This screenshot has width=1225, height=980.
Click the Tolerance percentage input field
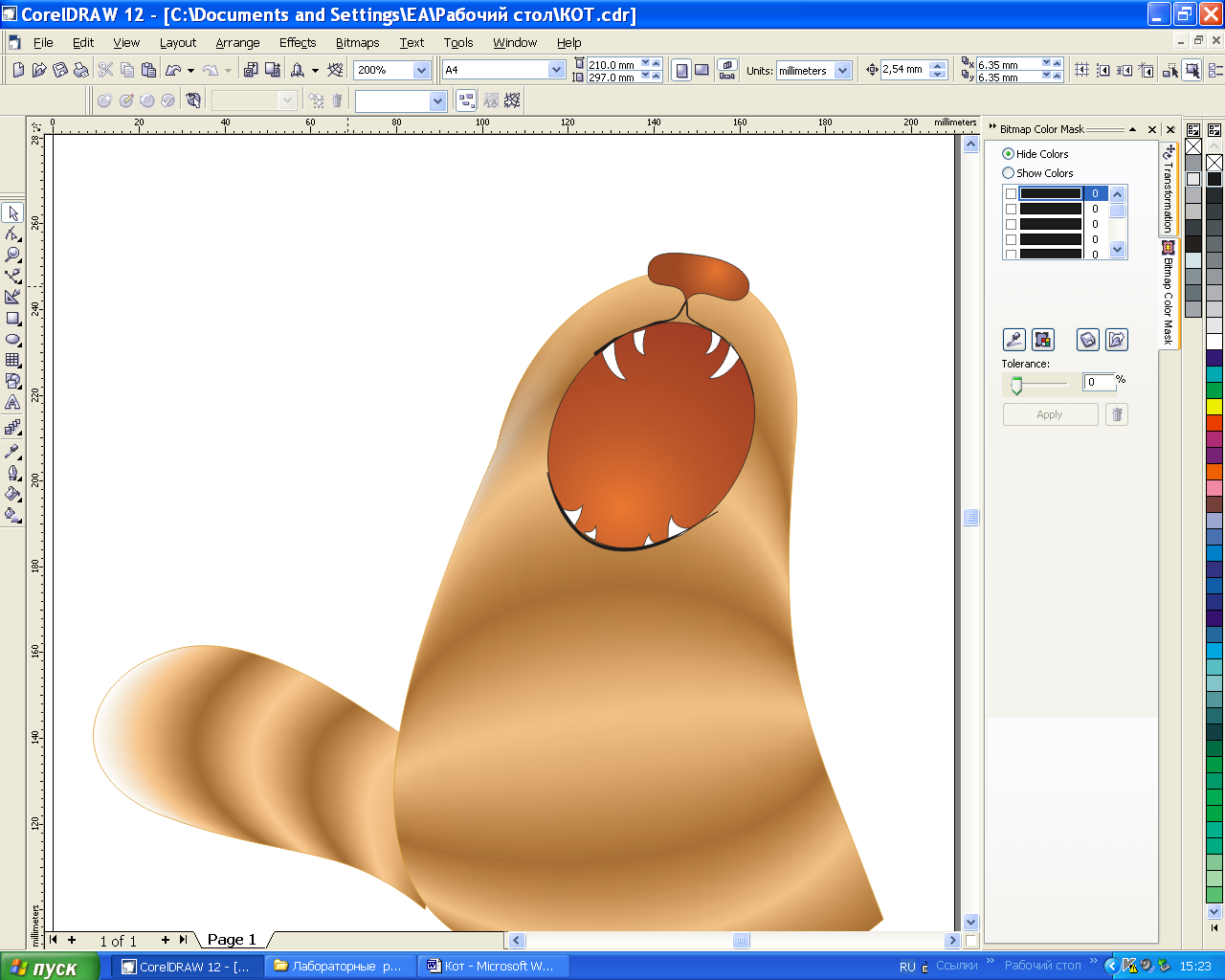(x=1098, y=382)
